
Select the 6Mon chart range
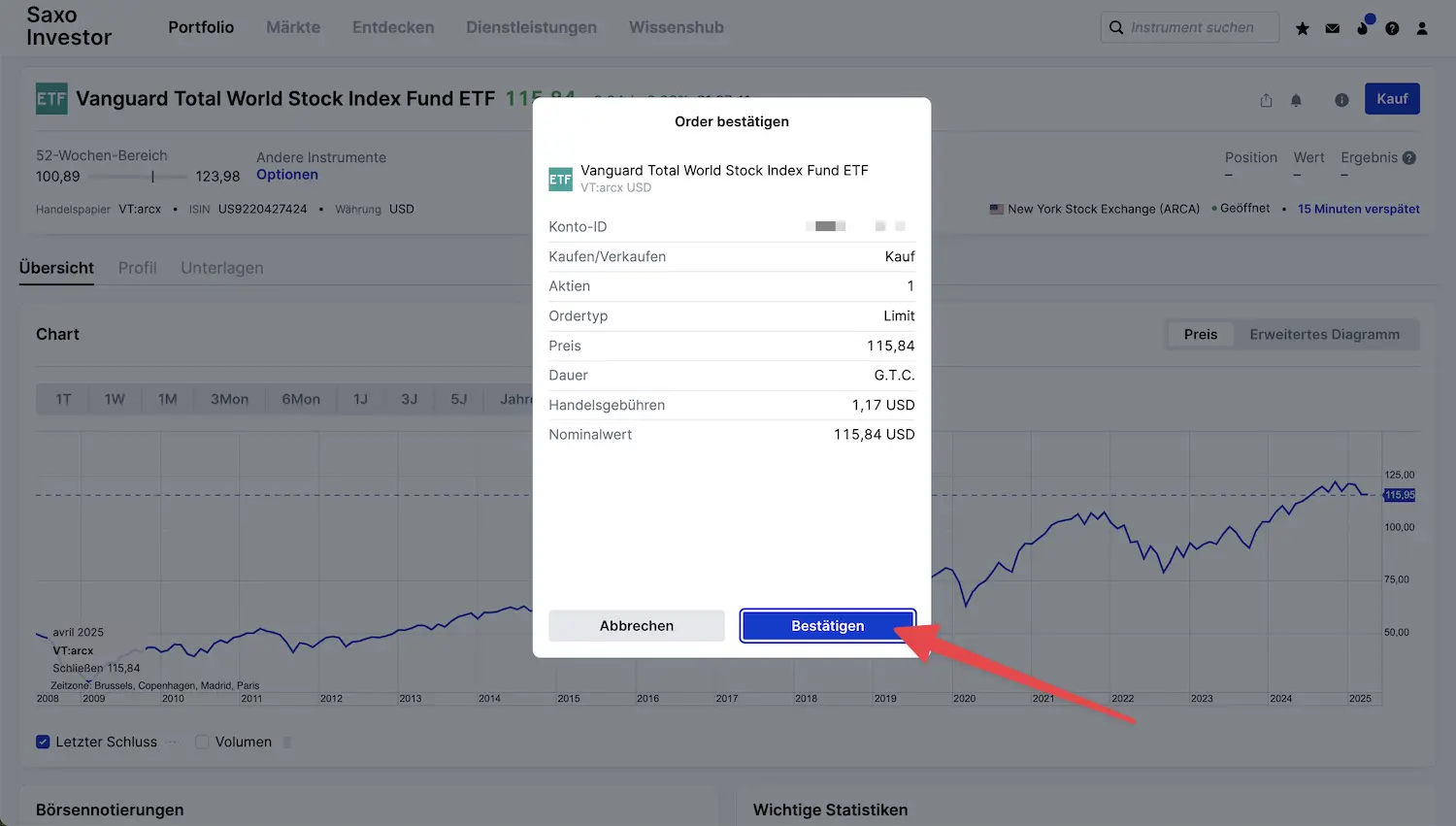click(x=301, y=399)
